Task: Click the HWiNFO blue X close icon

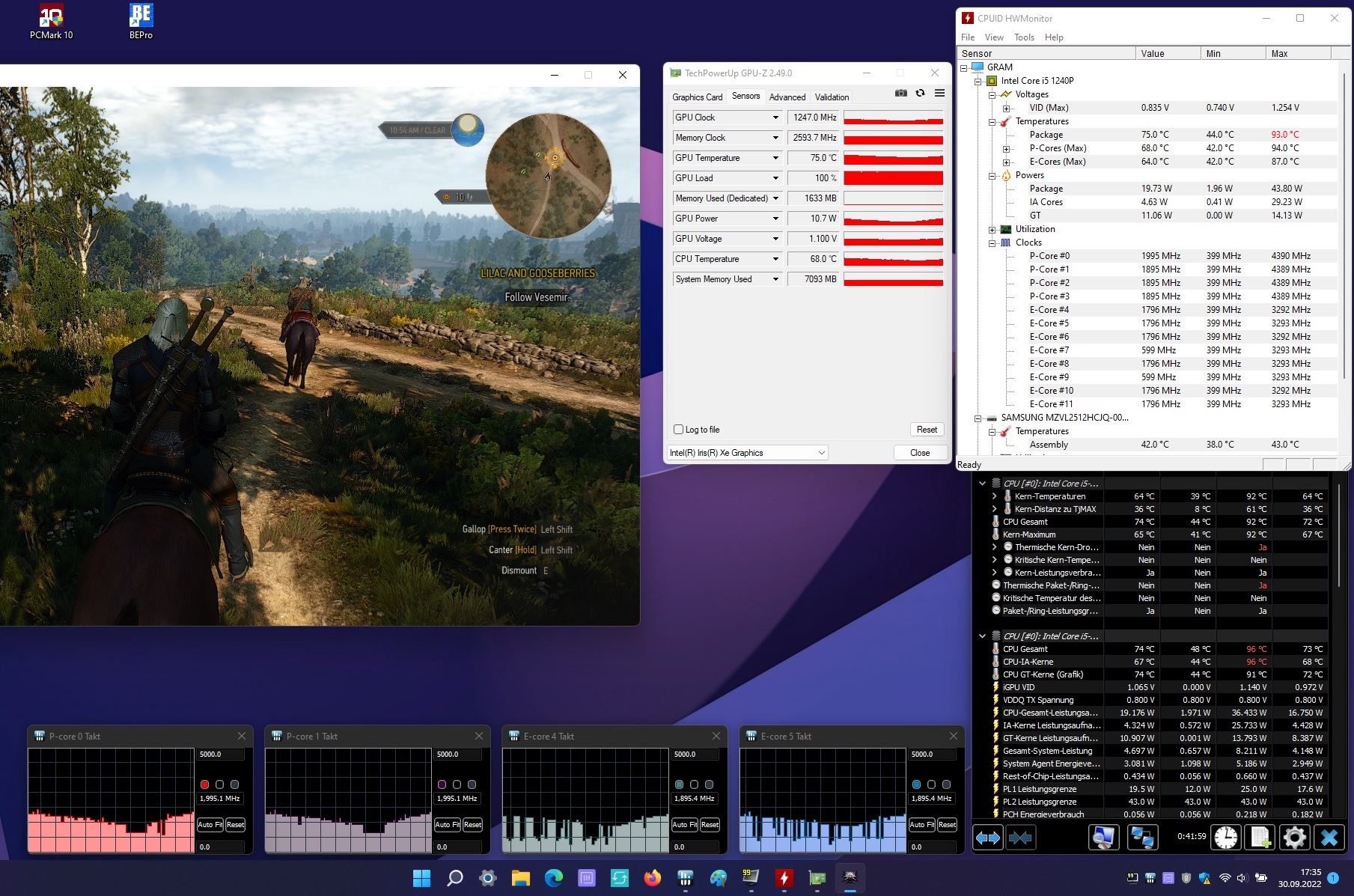Action: point(1329,837)
